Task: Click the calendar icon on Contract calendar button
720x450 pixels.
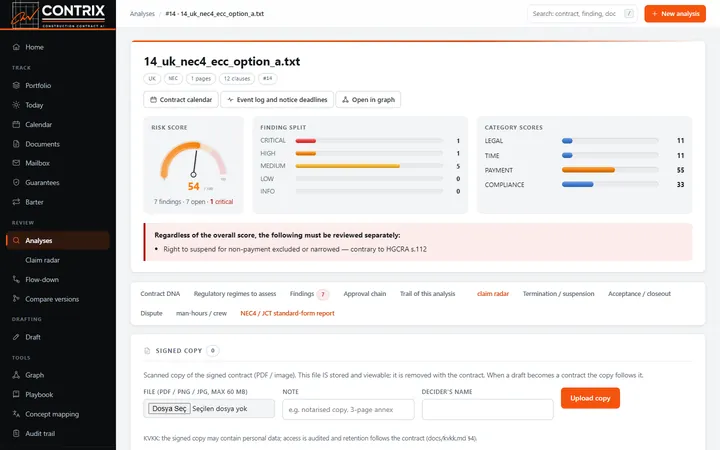Action: tap(153, 100)
